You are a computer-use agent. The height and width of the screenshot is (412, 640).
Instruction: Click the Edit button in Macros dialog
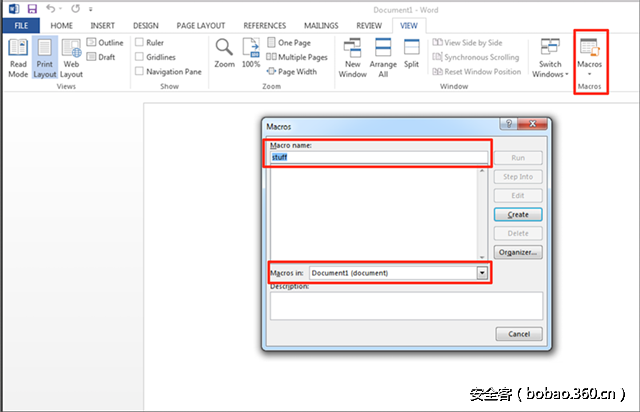[518, 195]
